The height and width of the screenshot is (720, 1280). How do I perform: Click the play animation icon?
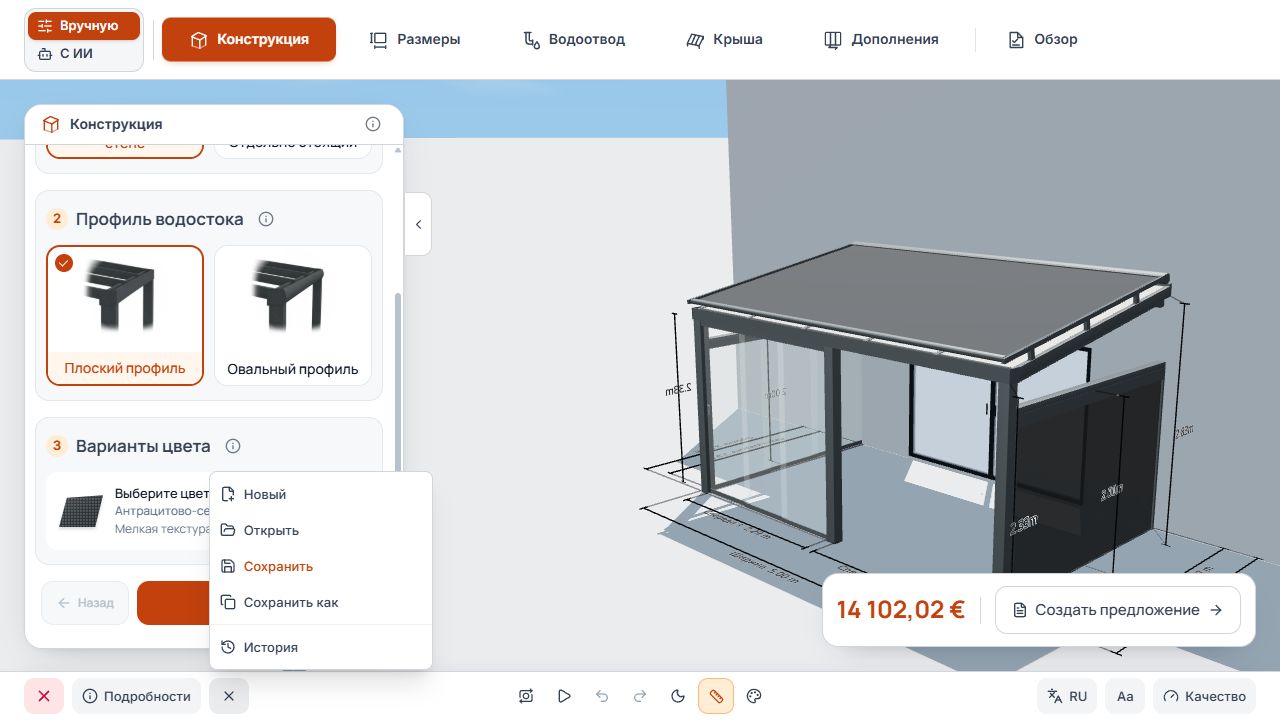pos(564,696)
